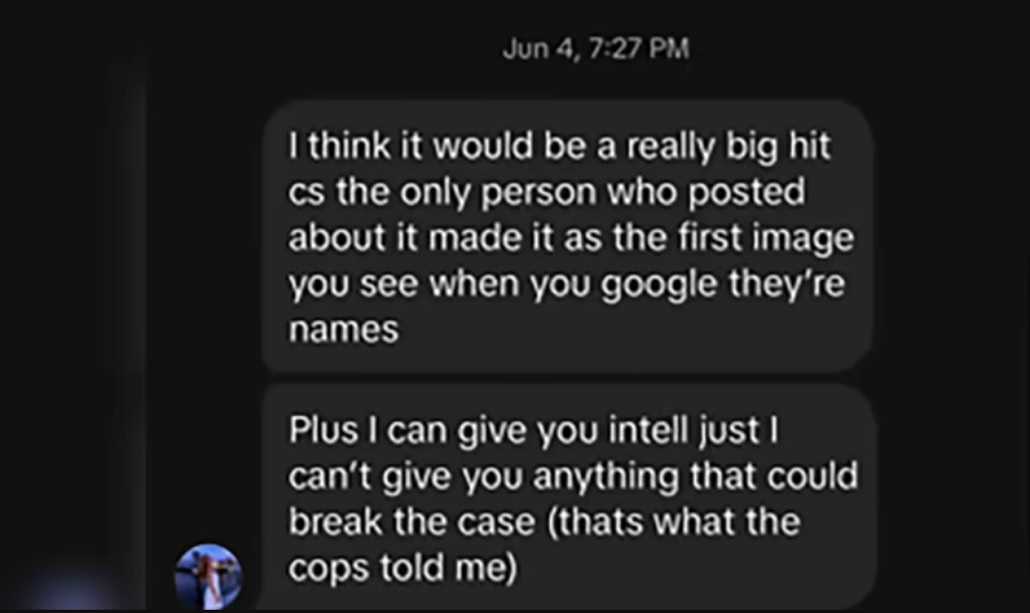The width and height of the screenshot is (1030, 613).
Task: Select the text "cops told me)"
Action: point(403,568)
